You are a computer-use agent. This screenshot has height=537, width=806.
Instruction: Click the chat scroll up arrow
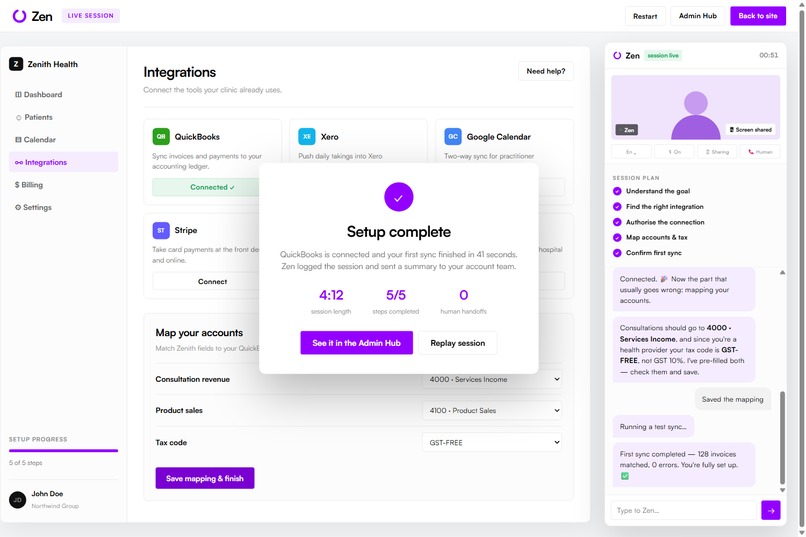782,272
